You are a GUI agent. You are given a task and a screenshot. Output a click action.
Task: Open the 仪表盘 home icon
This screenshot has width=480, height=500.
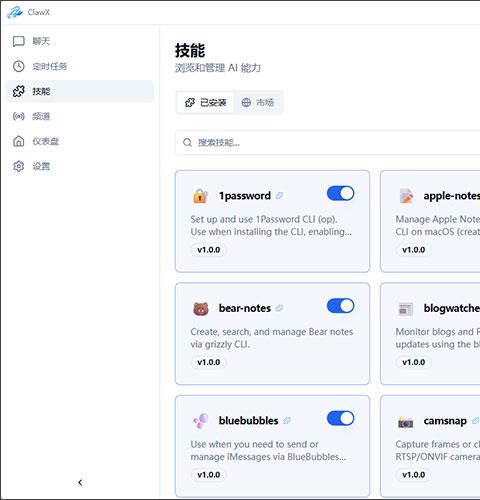point(19,141)
